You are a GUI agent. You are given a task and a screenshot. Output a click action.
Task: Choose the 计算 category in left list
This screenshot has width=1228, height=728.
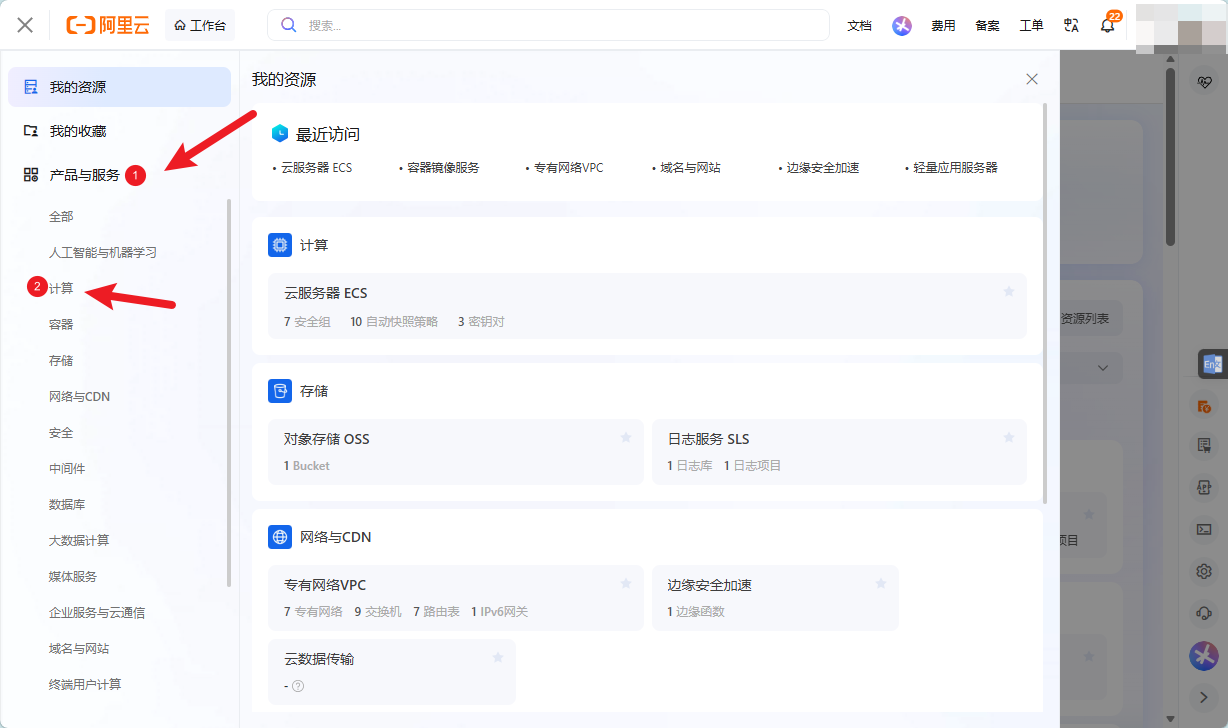(x=61, y=288)
